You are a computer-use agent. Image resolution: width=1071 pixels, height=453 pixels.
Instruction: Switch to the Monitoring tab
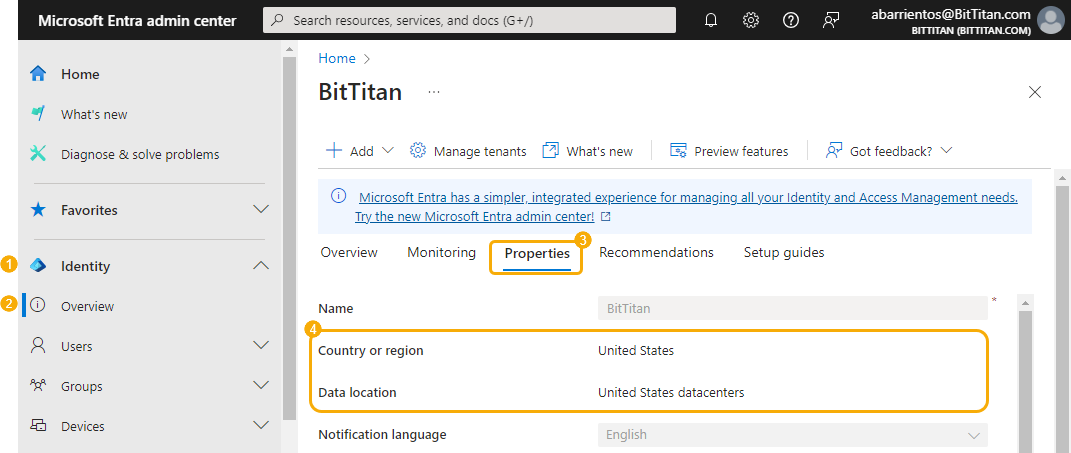click(x=441, y=253)
